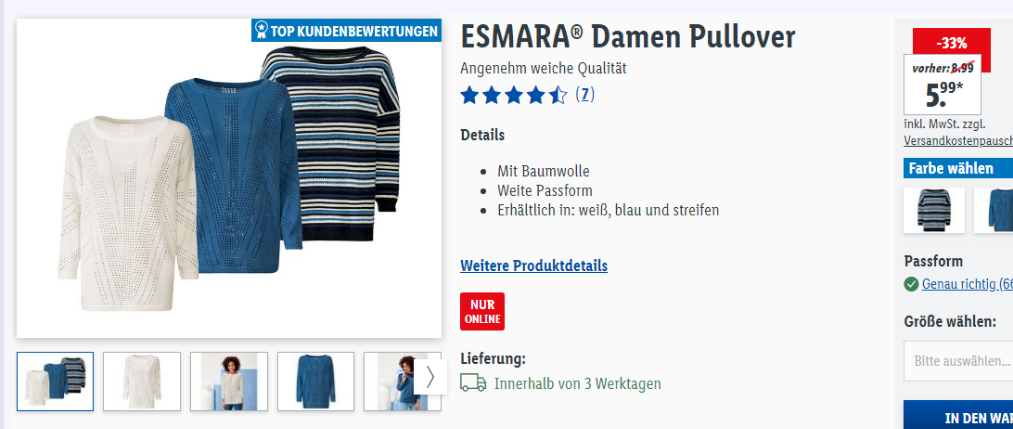The height and width of the screenshot is (429, 1013).
Task: Select thumbnail of model wearing white pullover
Action: (x=229, y=381)
